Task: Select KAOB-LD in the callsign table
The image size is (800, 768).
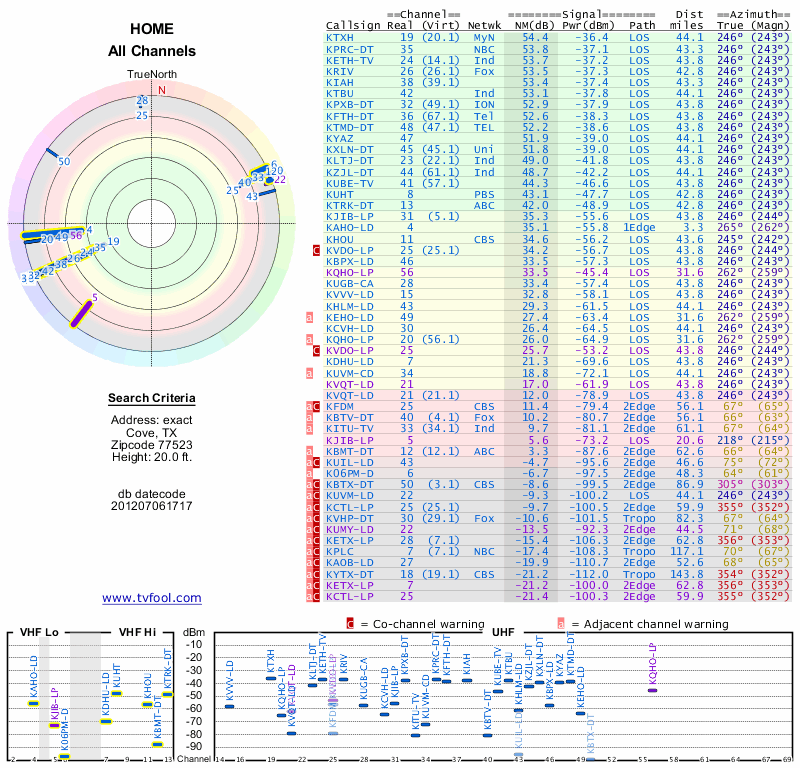Action: pos(349,562)
